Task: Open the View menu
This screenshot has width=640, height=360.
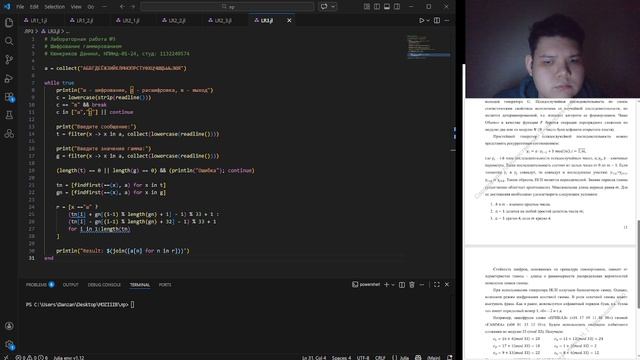Action: (x=76, y=7)
